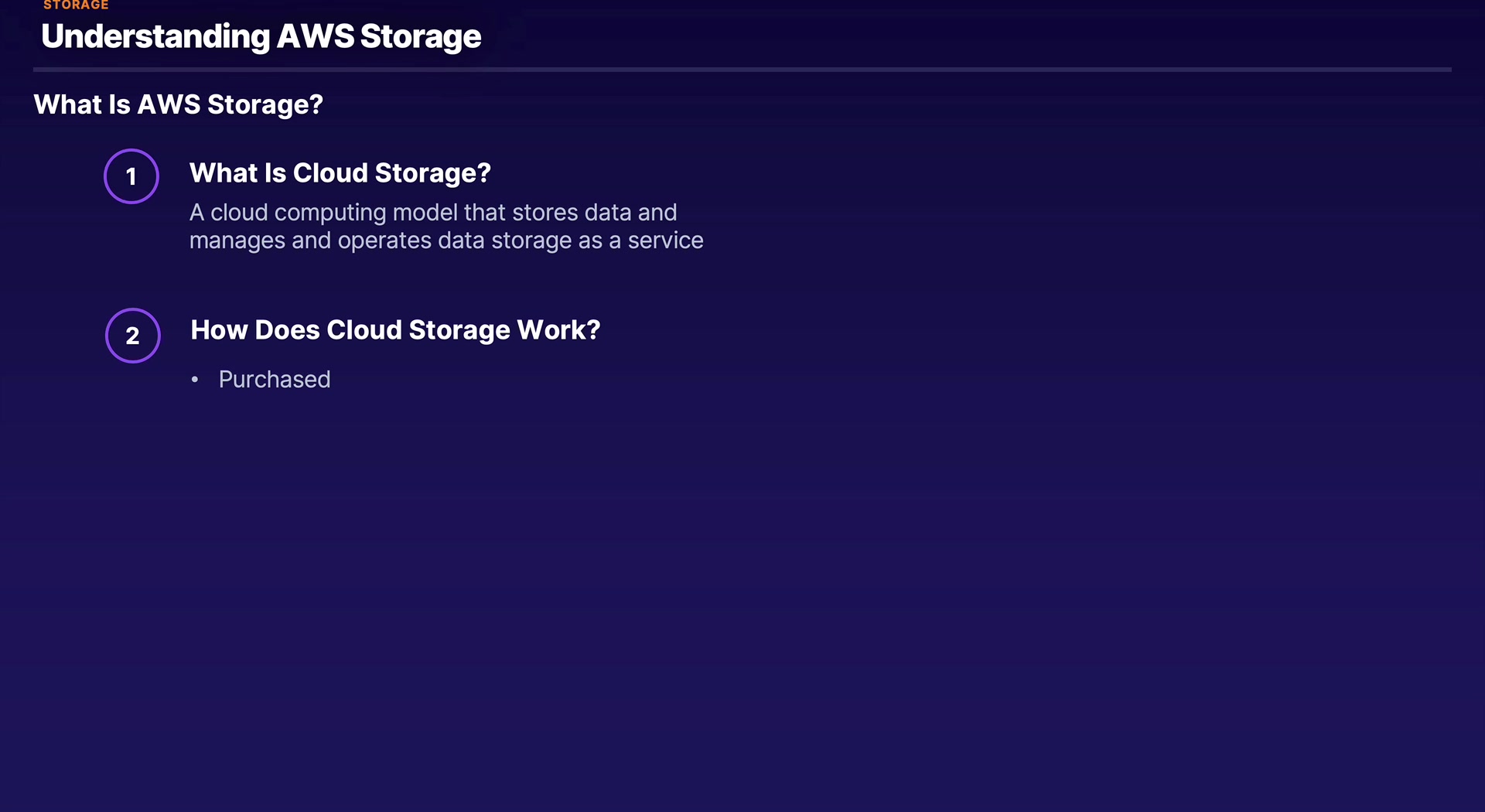Click the horizontal divider line under the title
The height and width of the screenshot is (812, 1485).
(x=742, y=70)
